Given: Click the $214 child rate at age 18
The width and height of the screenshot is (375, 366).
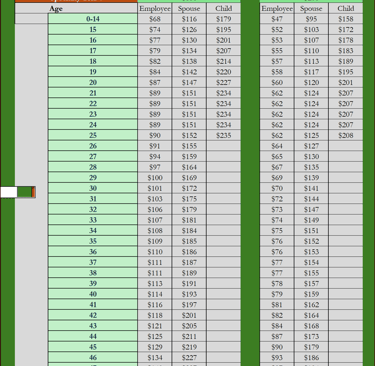Looking at the screenshot, I should (224, 61).
